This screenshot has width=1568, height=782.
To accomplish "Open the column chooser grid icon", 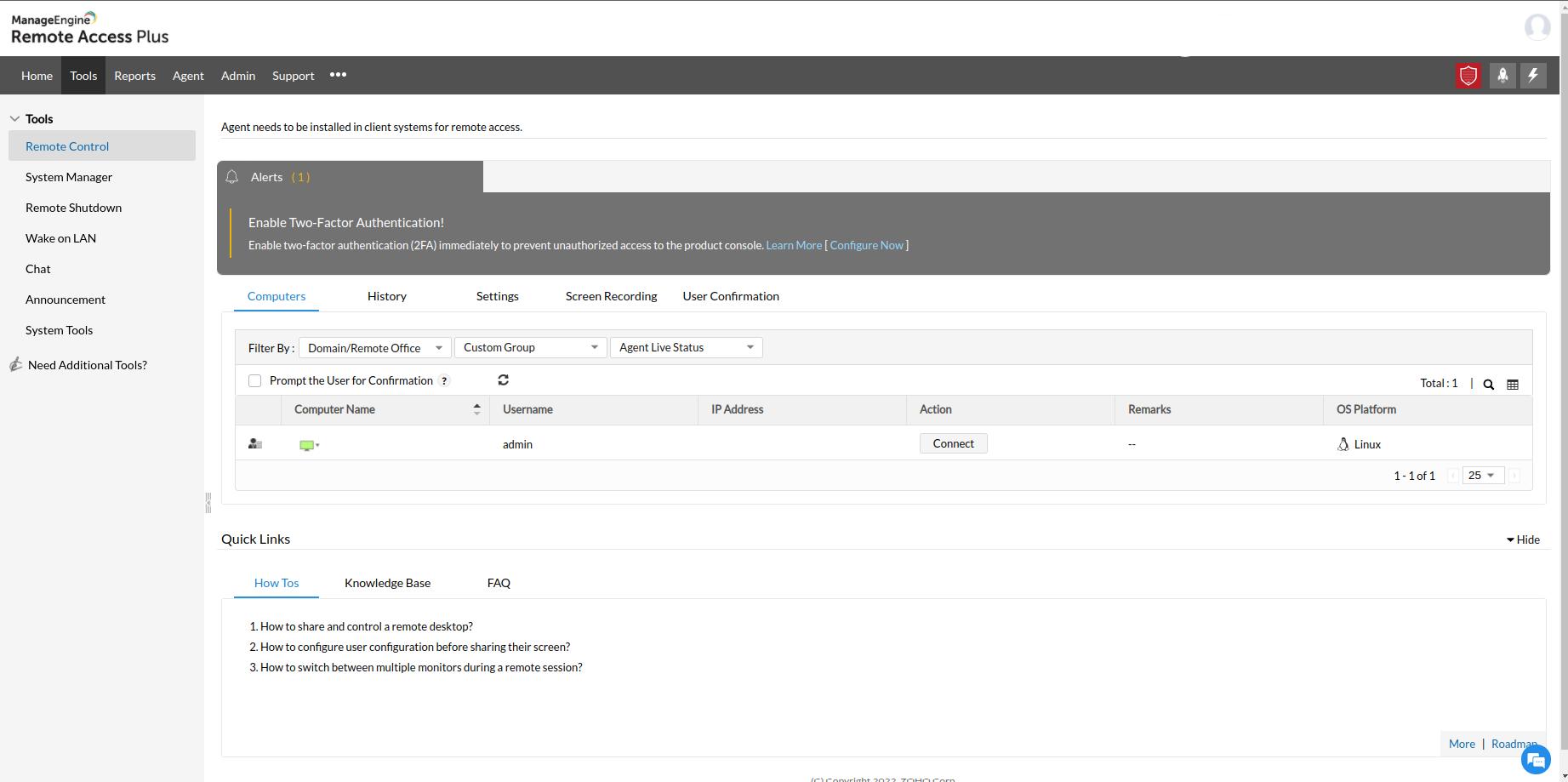I will click(x=1513, y=385).
